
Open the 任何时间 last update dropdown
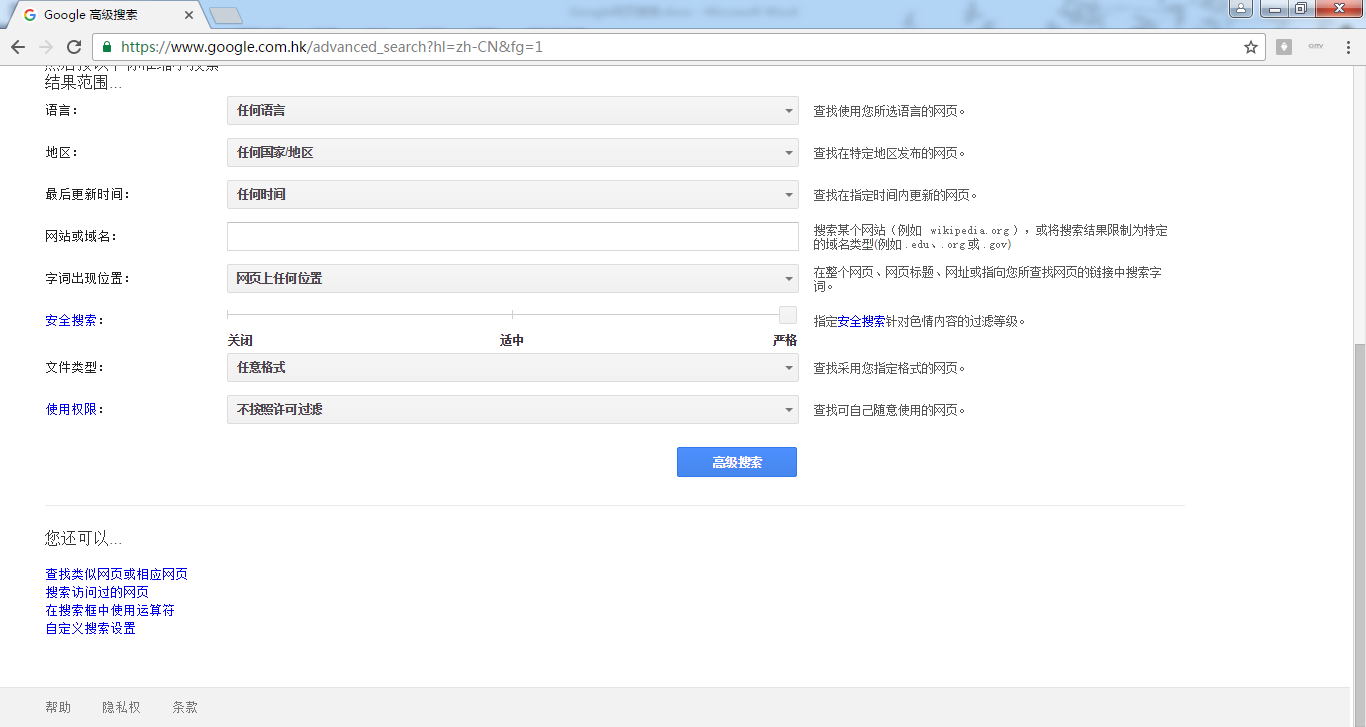pos(512,195)
